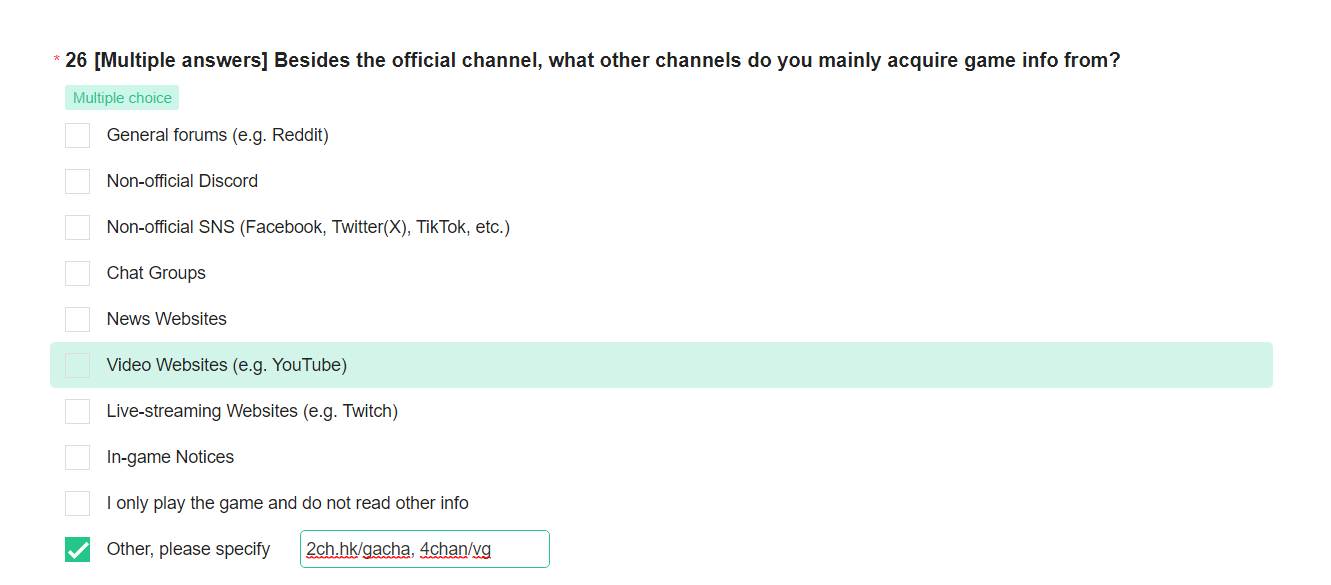Viewport: 1331px width, 585px height.
Task: Select the In-game Notices checkbox
Action: pyautogui.click(x=77, y=457)
